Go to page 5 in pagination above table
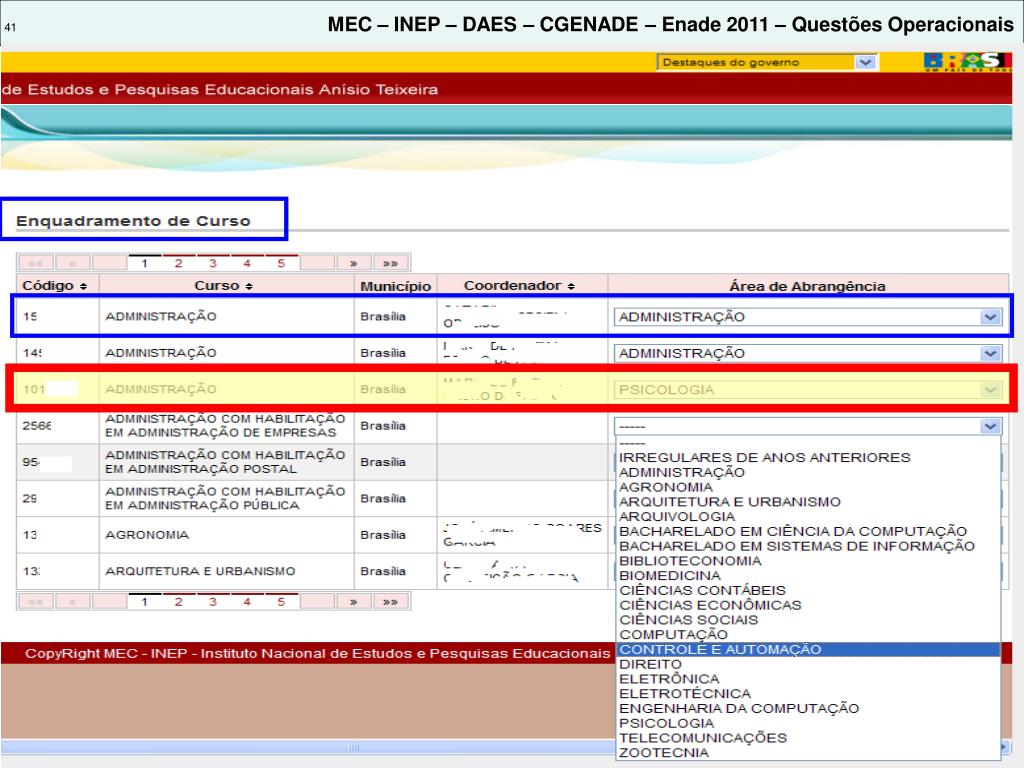Image resolution: width=1024 pixels, height=768 pixels. 281,263
